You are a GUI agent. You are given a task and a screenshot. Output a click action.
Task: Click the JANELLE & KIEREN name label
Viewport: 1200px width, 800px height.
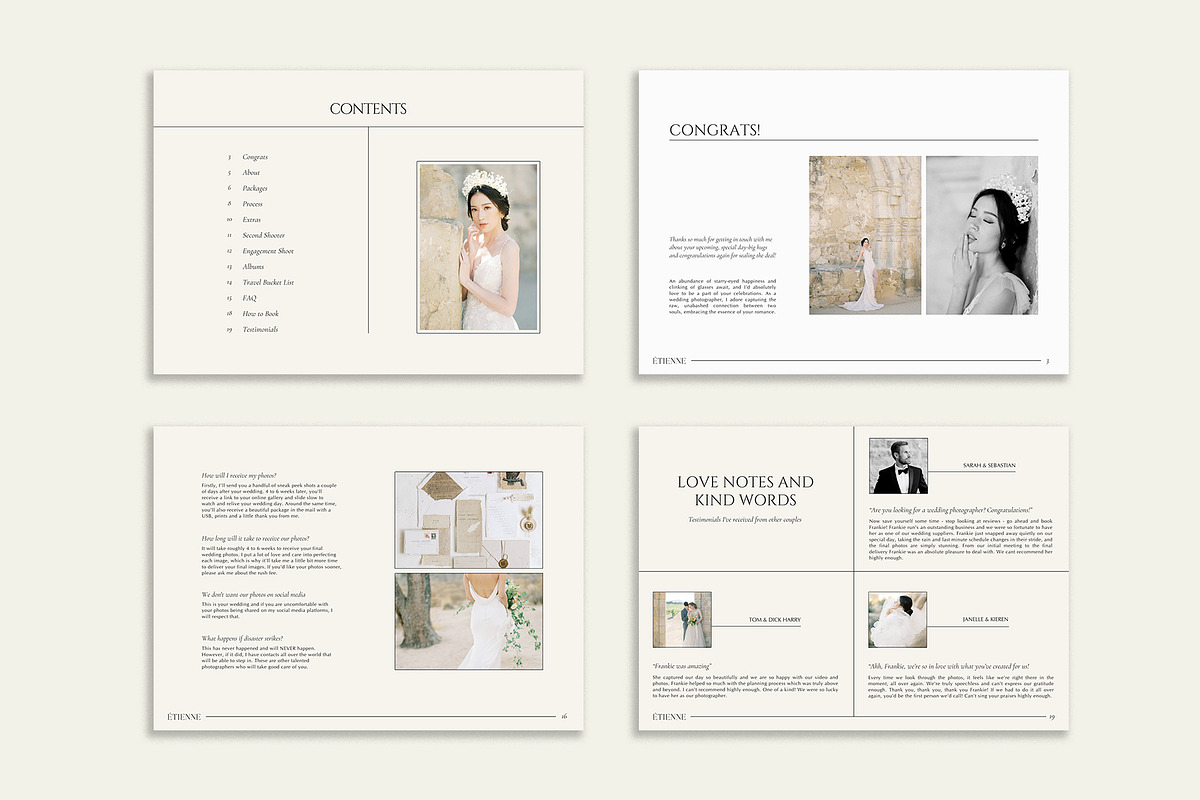click(x=985, y=620)
